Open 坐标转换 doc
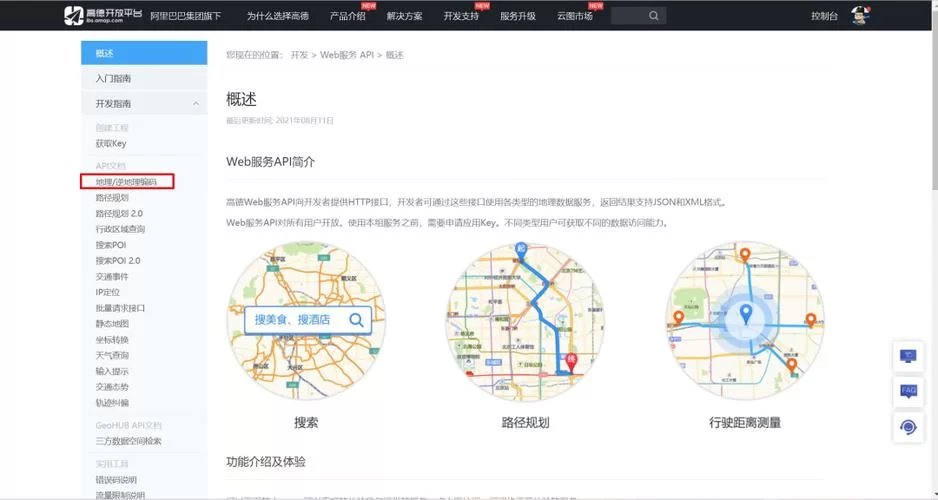This screenshot has height=500, width=938. click(112, 340)
